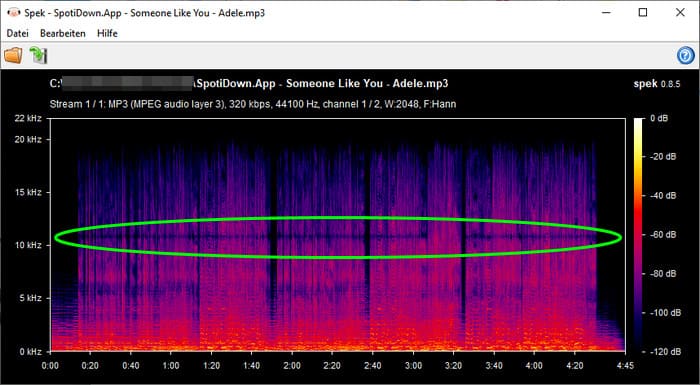The height and width of the screenshot is (385, 700).
Task: Click the '4:00' time axis label
Action: pyautogui.click(x=534, y=366)
